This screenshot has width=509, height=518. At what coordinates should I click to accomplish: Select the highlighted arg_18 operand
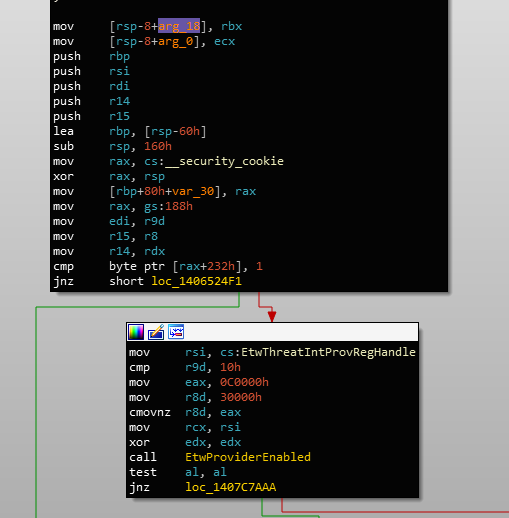pyautogui.click(x=179, y=26)
